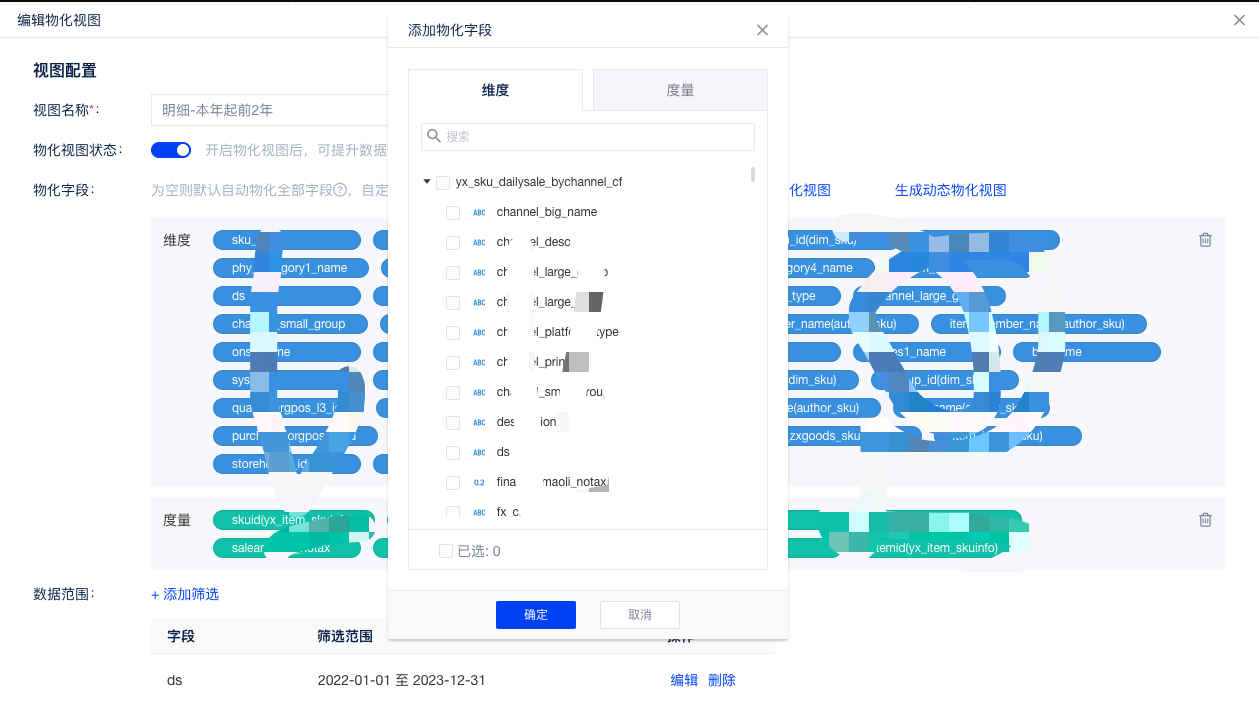Switch to the 度量 tab

click(x=680, y=90)
